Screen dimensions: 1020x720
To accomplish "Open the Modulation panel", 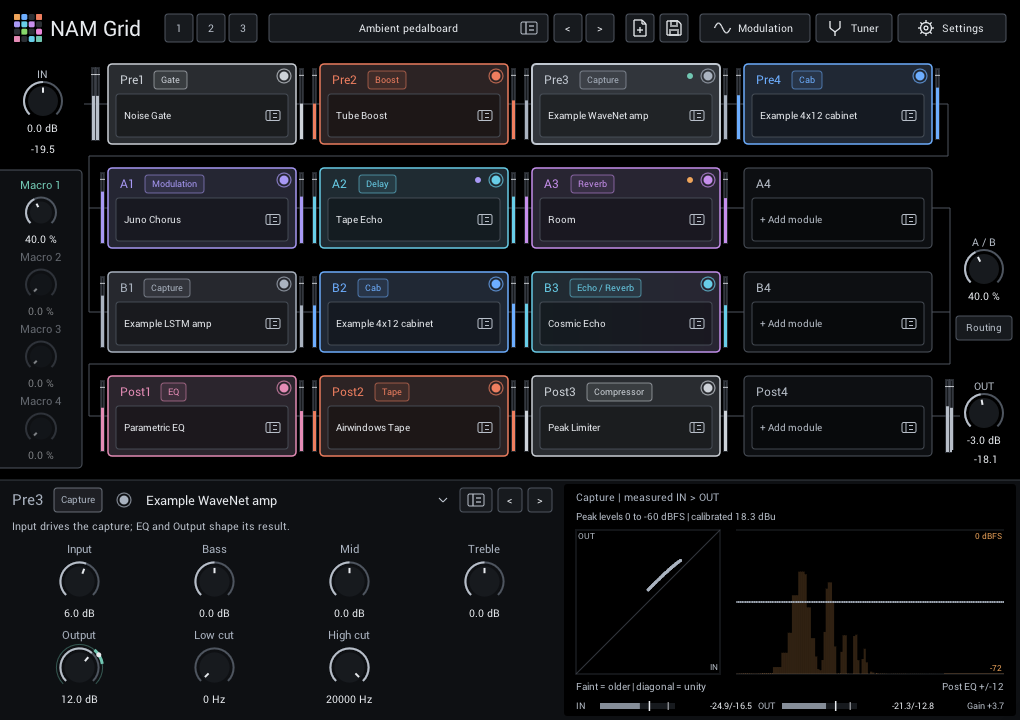I will 755,28.
